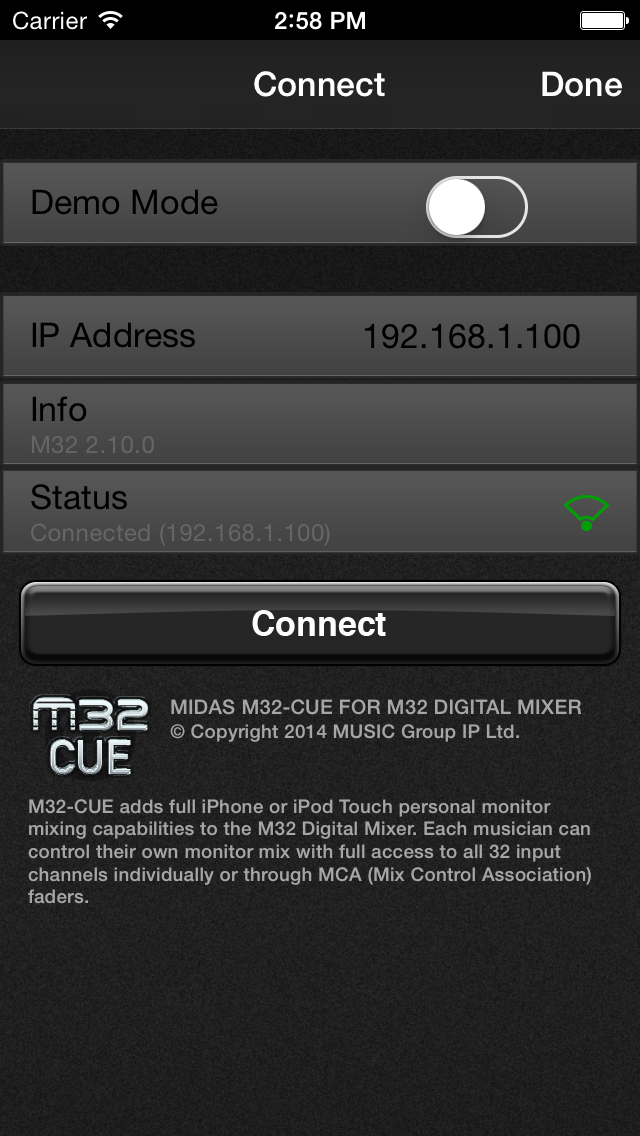Edit the IP Address field 192.168.1.100
The width and height of the screenshot is (640, 1136).
pyautogui.click(x=471, y=336)
